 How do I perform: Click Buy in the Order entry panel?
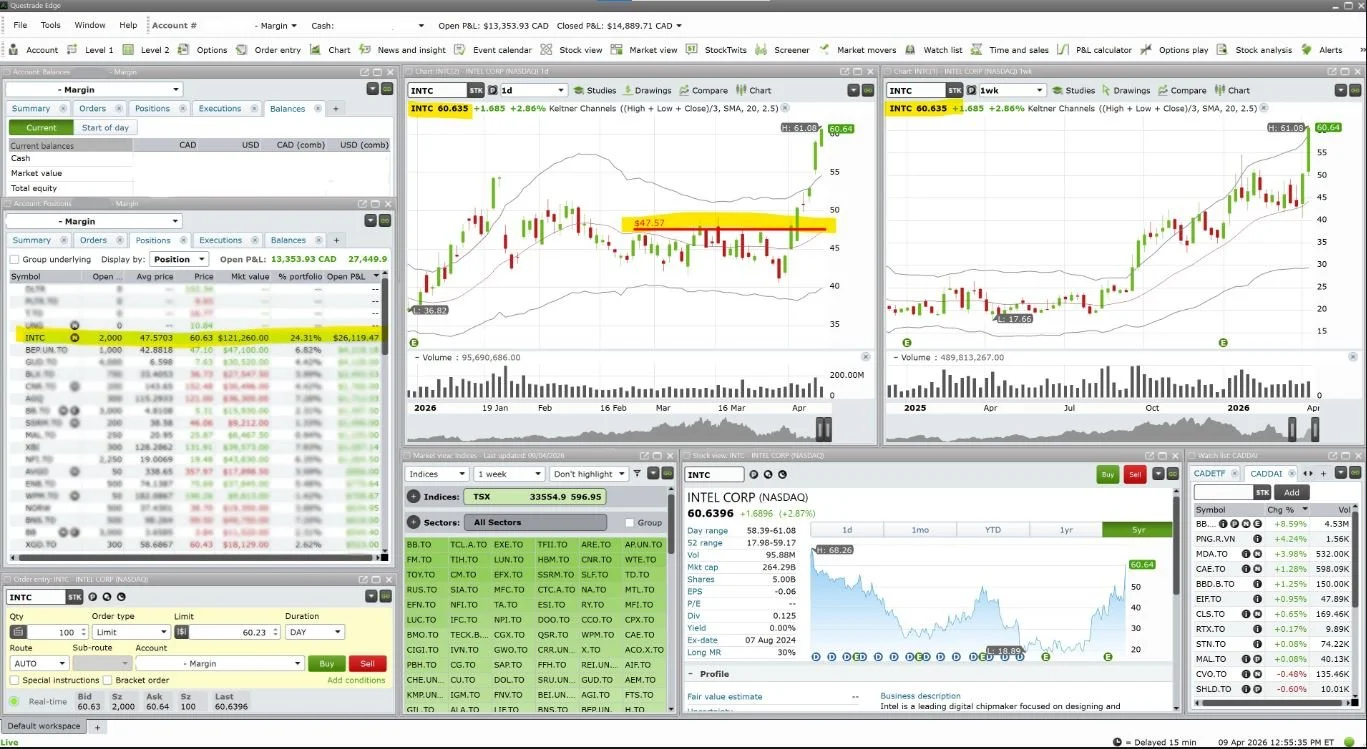(x=326, y=663)
